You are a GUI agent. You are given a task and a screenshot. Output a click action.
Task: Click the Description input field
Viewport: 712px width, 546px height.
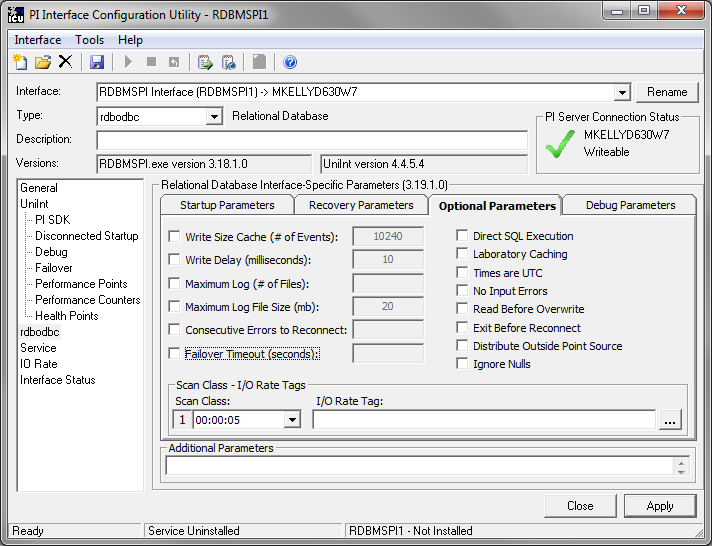coord(312,140)
